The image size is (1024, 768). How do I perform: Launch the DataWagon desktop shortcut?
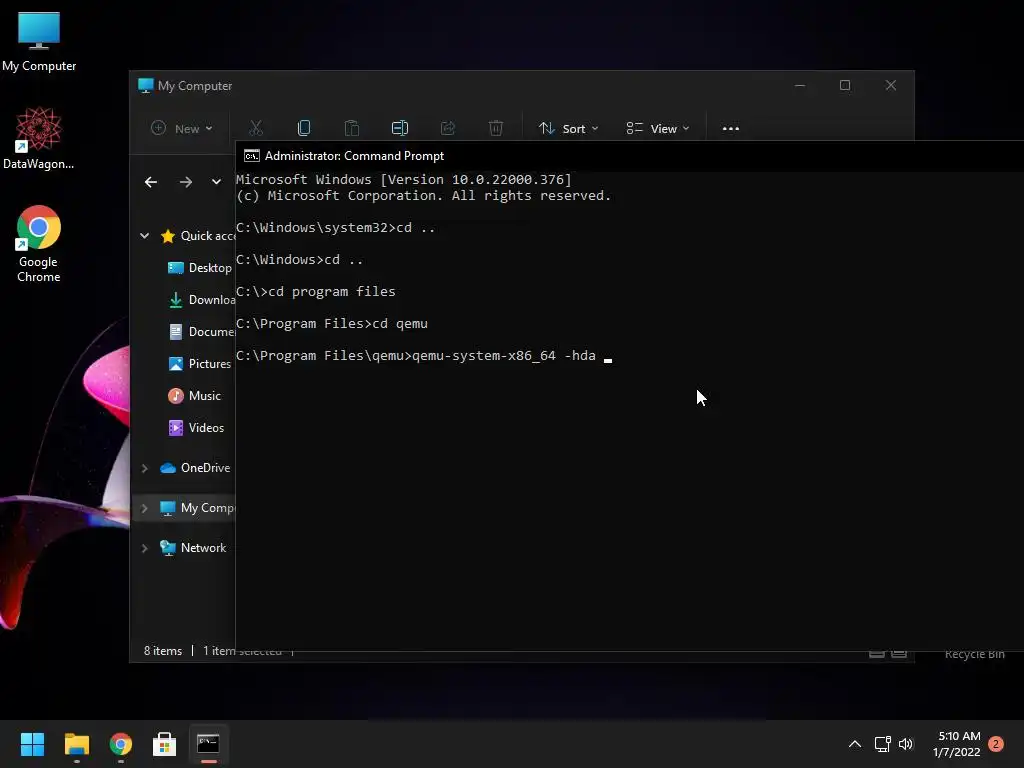39,138
